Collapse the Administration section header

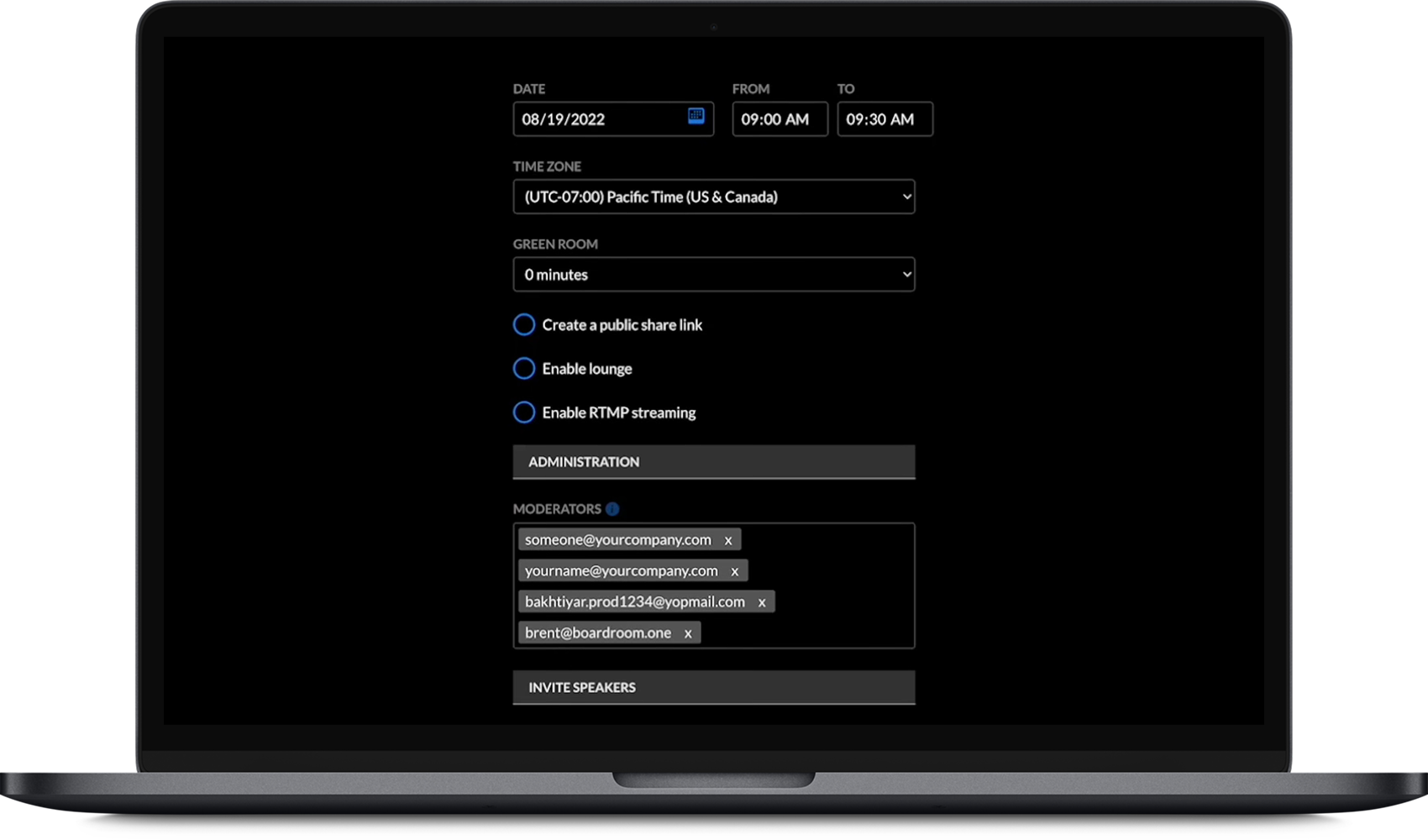(x=714, y=462)
